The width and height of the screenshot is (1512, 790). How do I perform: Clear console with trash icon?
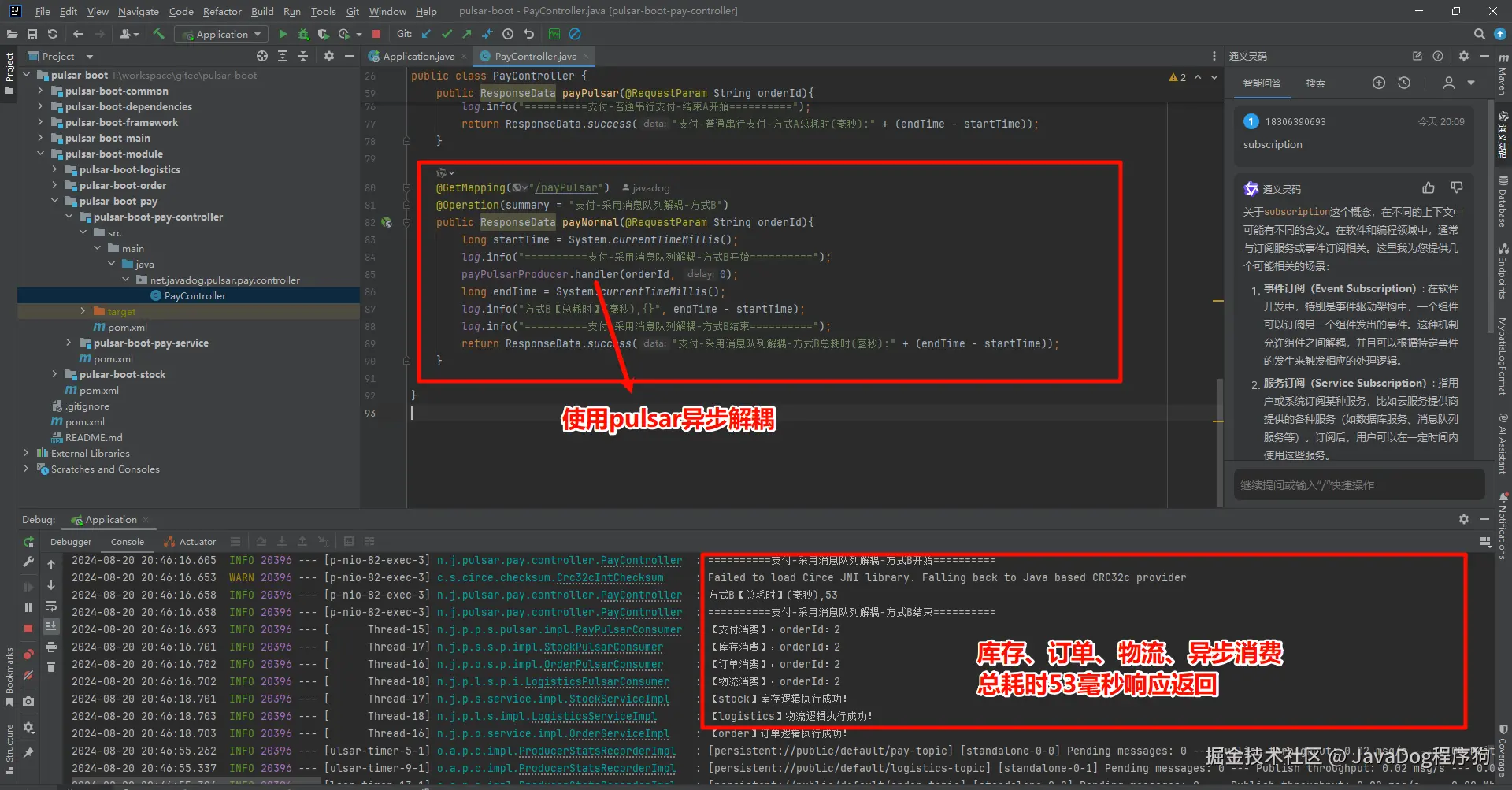tap(51, 667)
